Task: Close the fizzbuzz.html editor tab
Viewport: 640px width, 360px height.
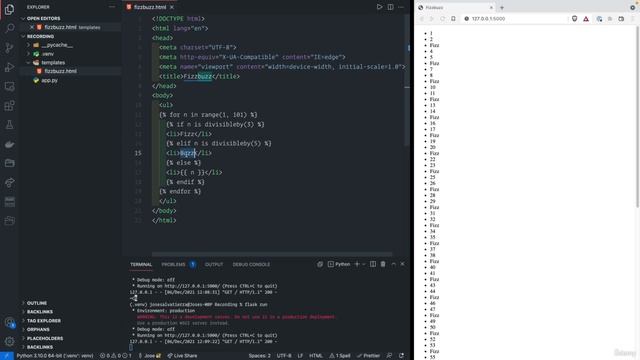Action: 172,7
